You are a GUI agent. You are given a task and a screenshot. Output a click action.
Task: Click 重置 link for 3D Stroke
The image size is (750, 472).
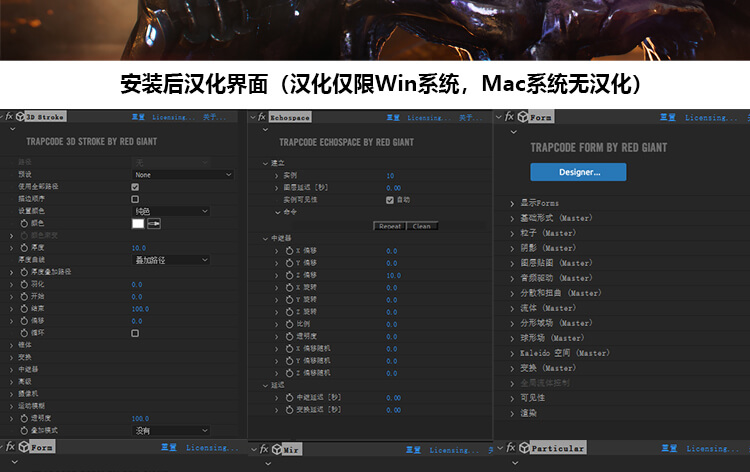coord(138,117)
